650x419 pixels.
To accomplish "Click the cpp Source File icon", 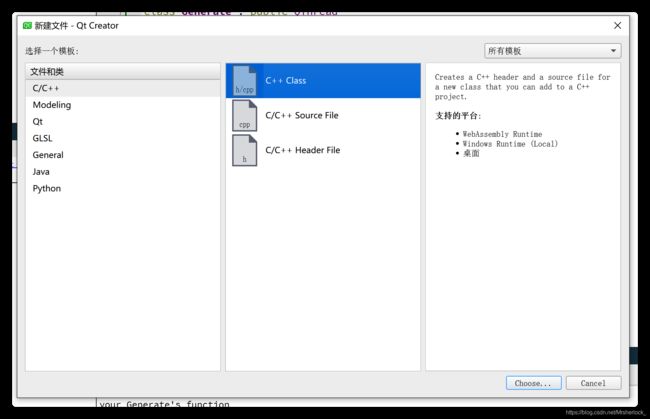I will (245, 116).
